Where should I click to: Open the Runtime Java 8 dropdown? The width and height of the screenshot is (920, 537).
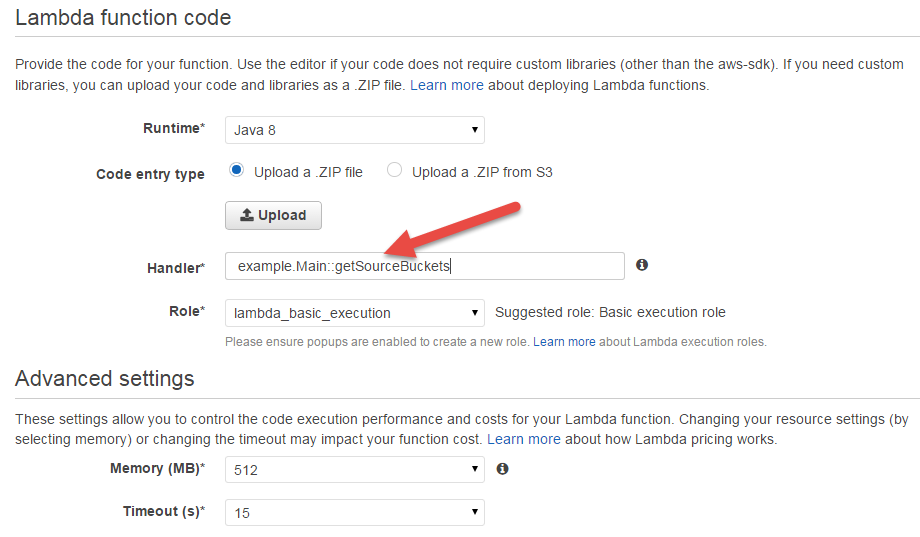354,130
